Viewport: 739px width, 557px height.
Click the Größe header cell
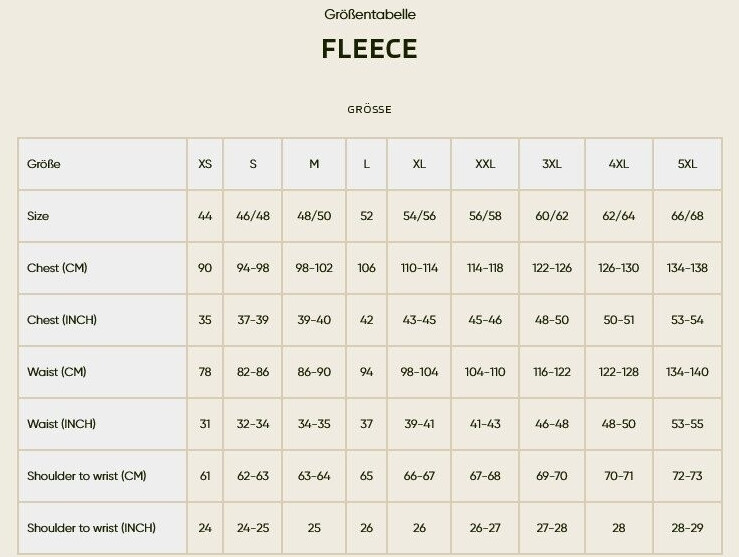pos(44,164)
